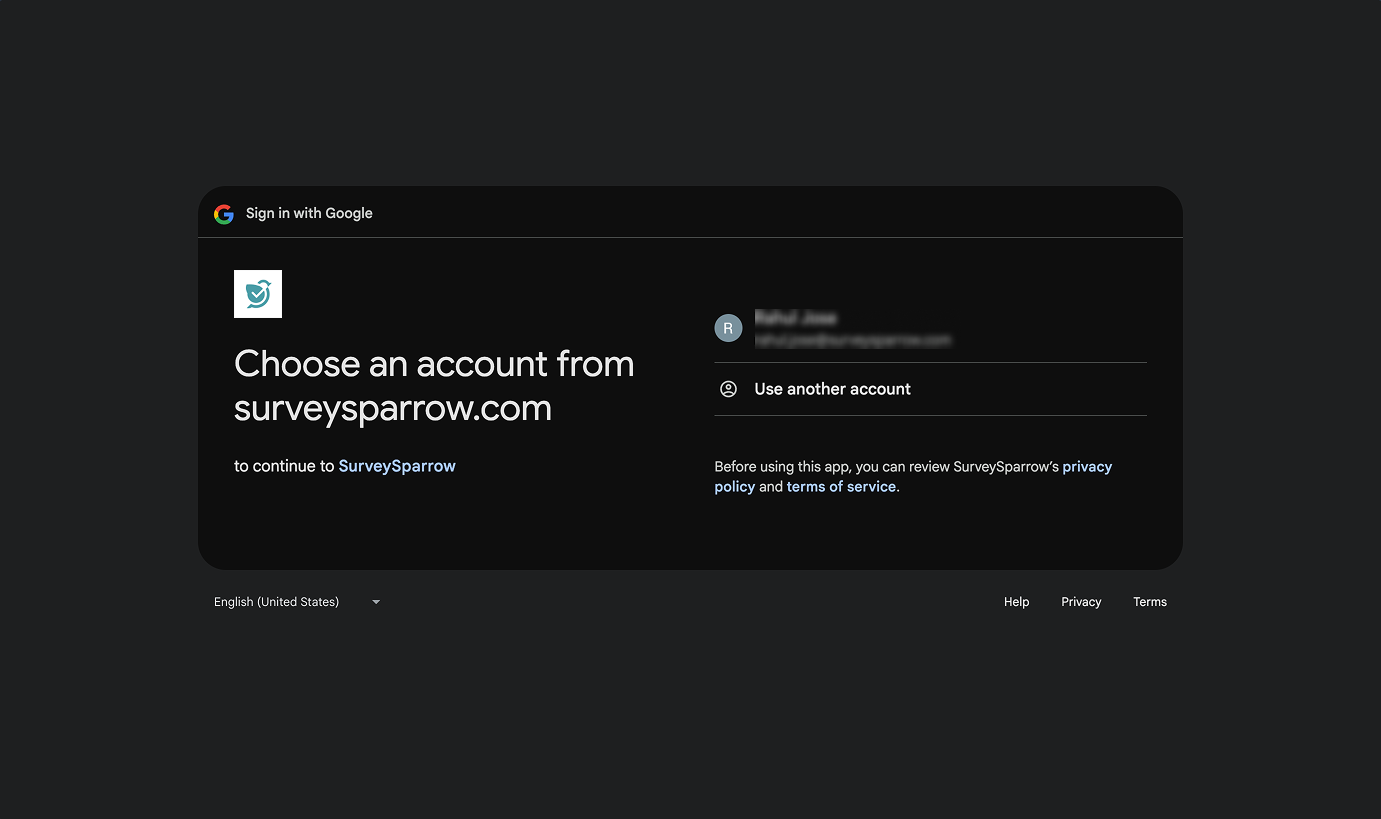Click the 'Choose an account from' heading
1381x819 pixels.
point(433,364)
